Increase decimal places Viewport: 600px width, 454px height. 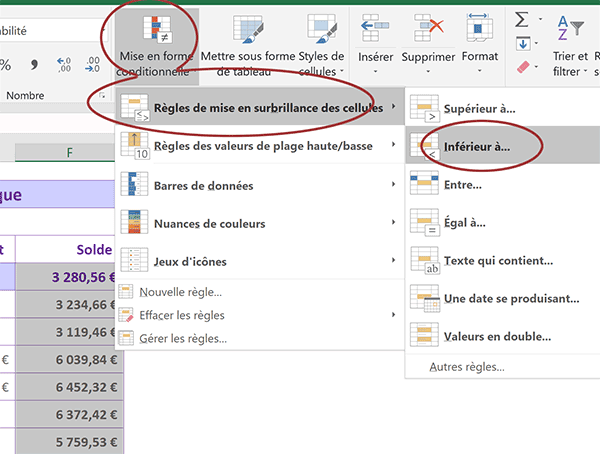(x=64, y=64)
